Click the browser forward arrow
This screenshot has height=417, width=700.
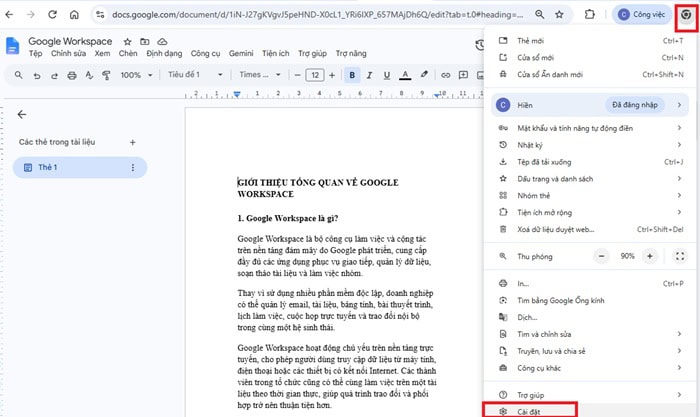click(x=30, y=15)
